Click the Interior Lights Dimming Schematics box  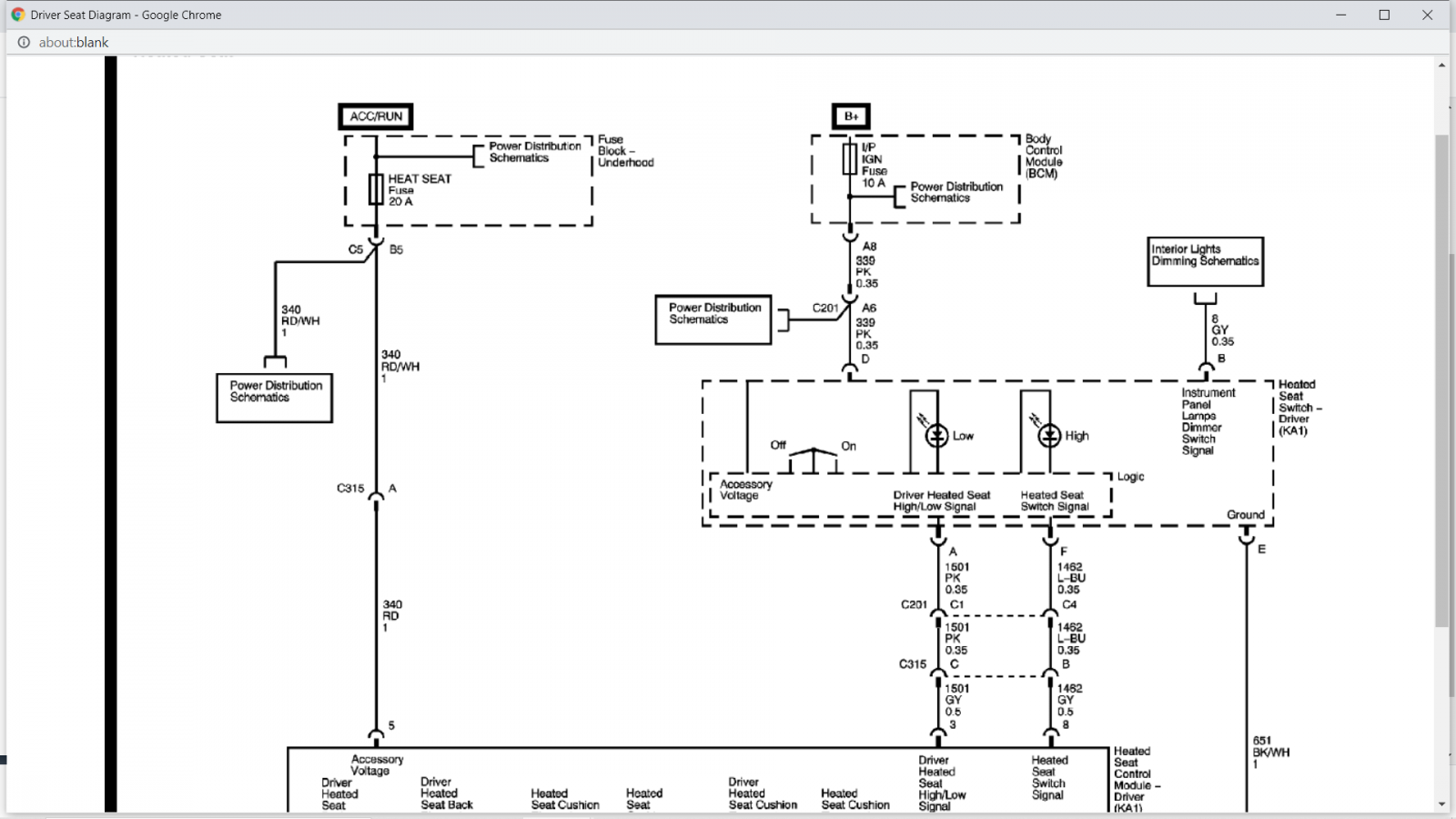coord(1205,262)
